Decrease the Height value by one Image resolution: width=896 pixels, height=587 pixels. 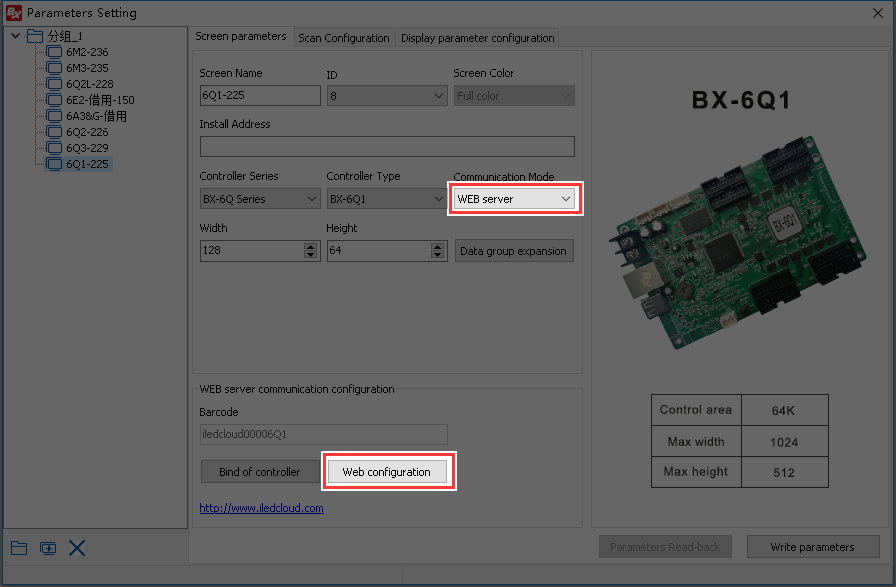[x=437, y=254]
